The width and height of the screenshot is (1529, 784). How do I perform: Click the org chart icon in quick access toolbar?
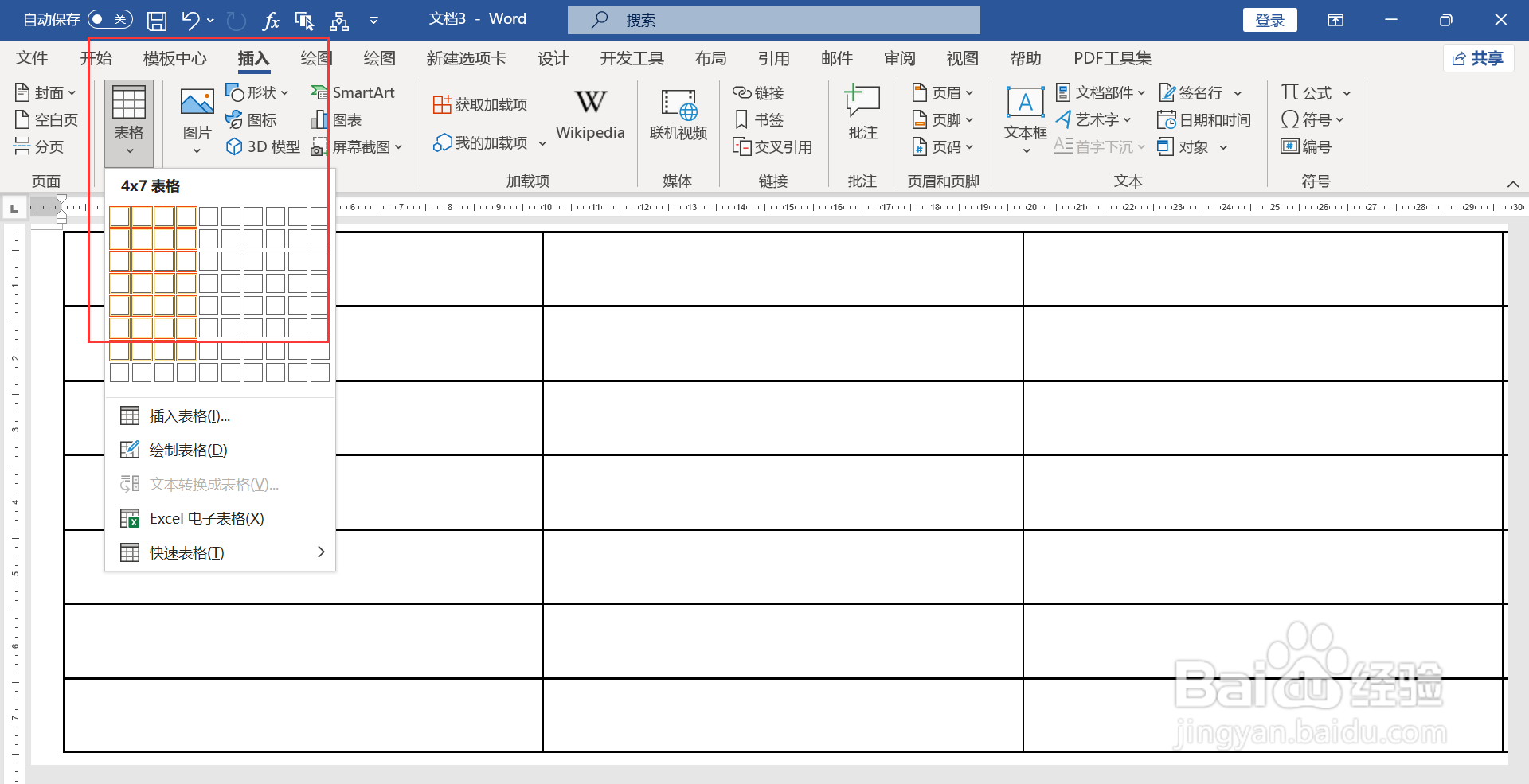(339, 20)
